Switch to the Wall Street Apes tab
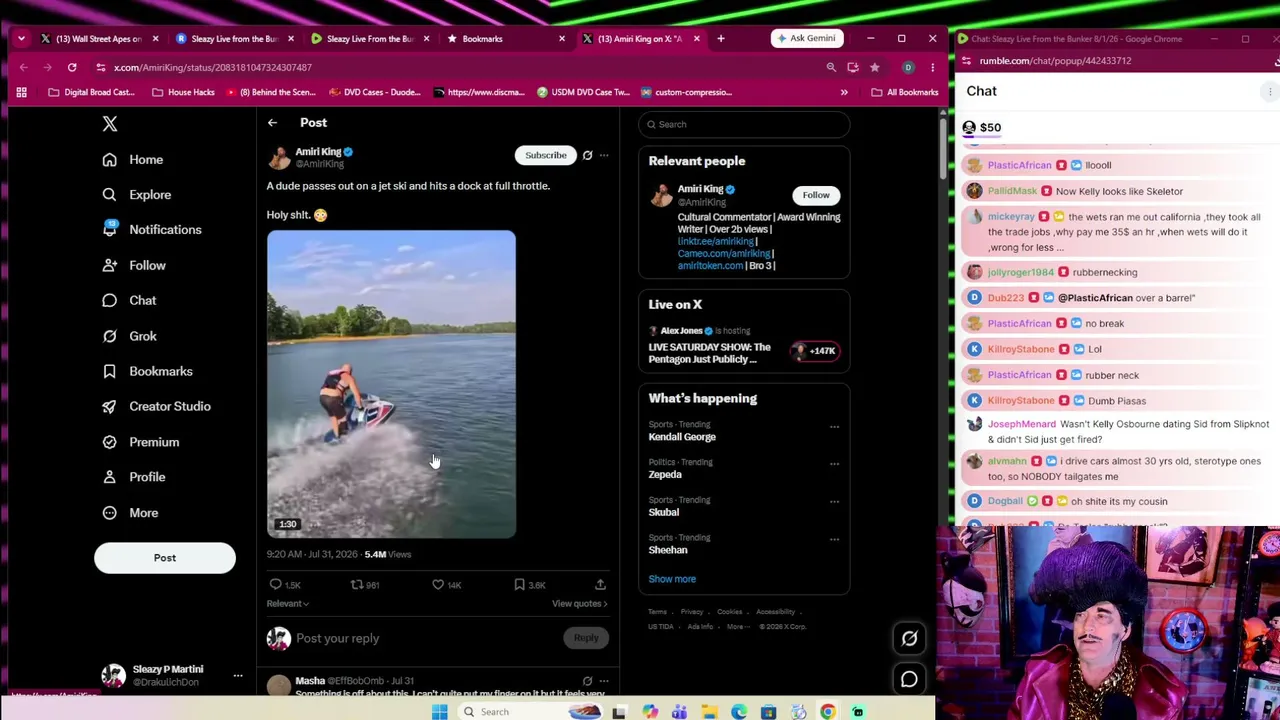This screenshot has width=1280, height=720. click(x=99, y=39)
